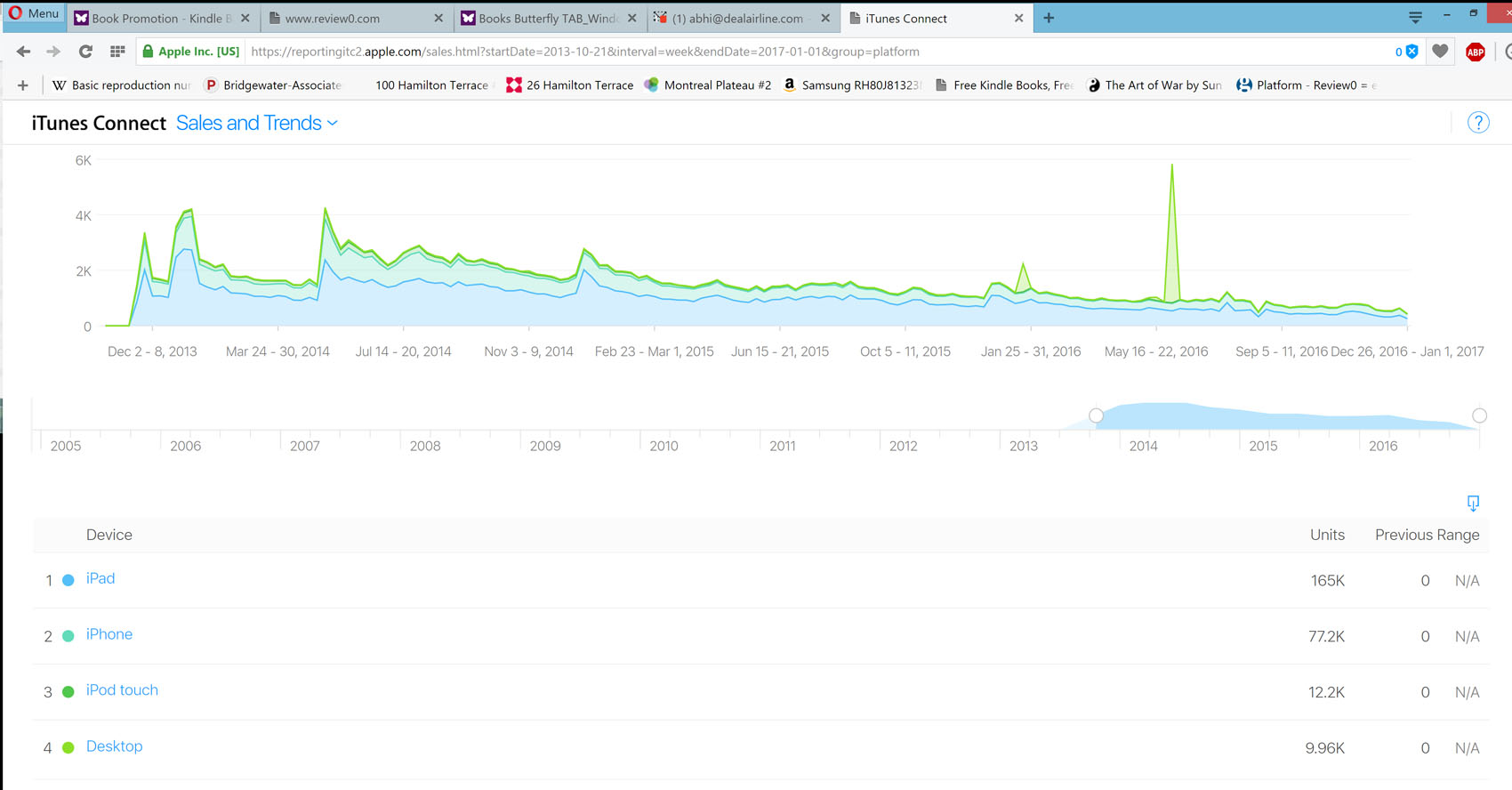The image size is (1512, 790).
Task: Close the Book Promotion tab
Action: coord(245,18)
